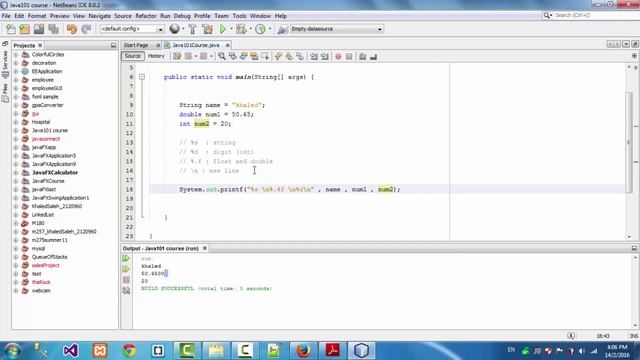Toggle the Find Next Occurrence editor icon
640x360 pixels.
tap(243, 56)
